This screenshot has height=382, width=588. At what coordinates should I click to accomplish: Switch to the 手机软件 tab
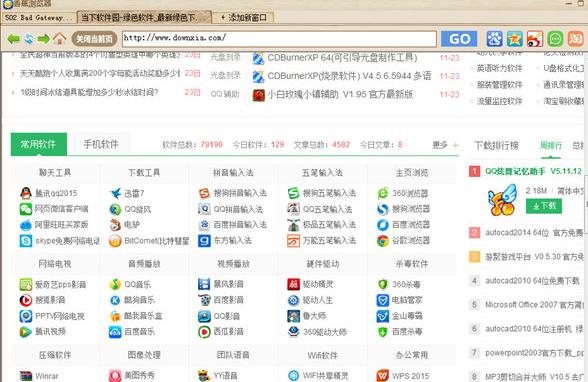pyautogui.click(x=100, y=144)
